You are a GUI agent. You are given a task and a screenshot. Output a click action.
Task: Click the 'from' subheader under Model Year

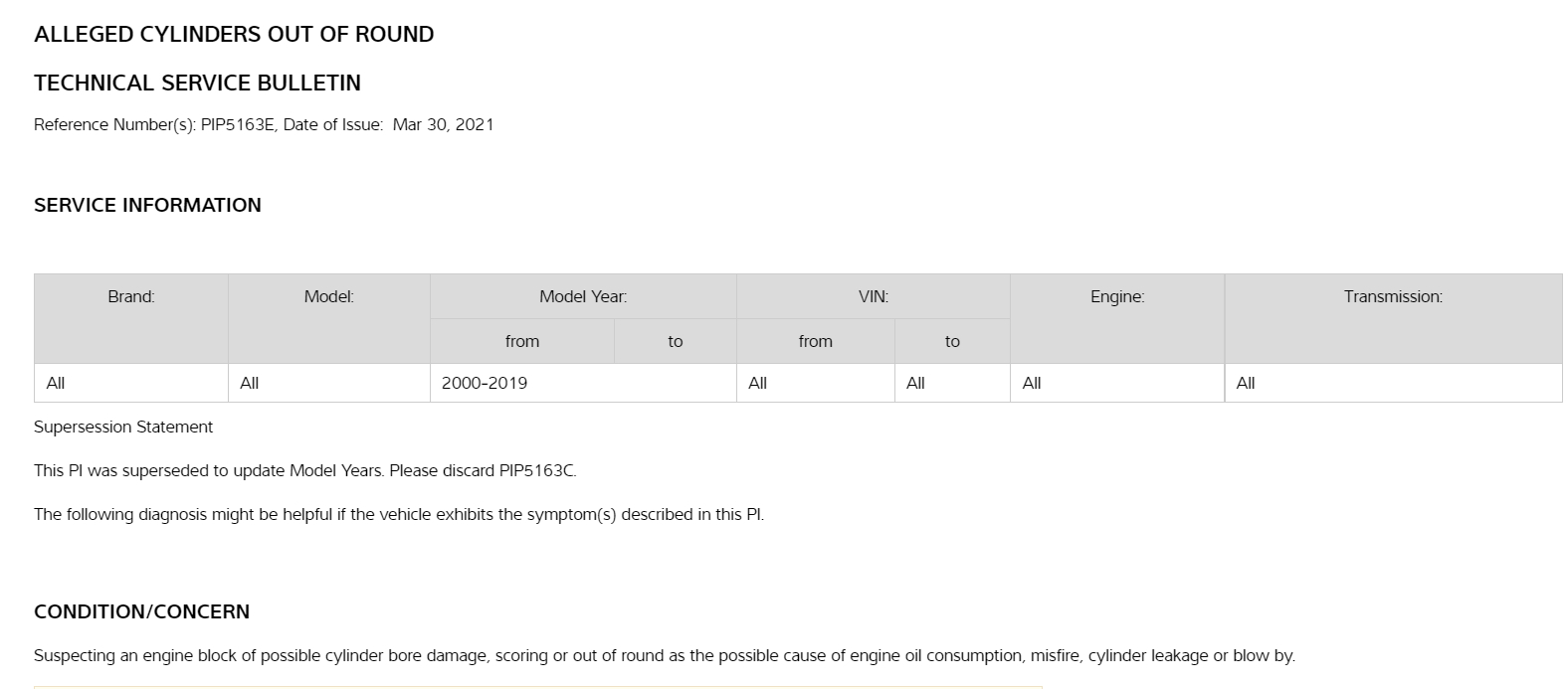[x=522, y=341]
